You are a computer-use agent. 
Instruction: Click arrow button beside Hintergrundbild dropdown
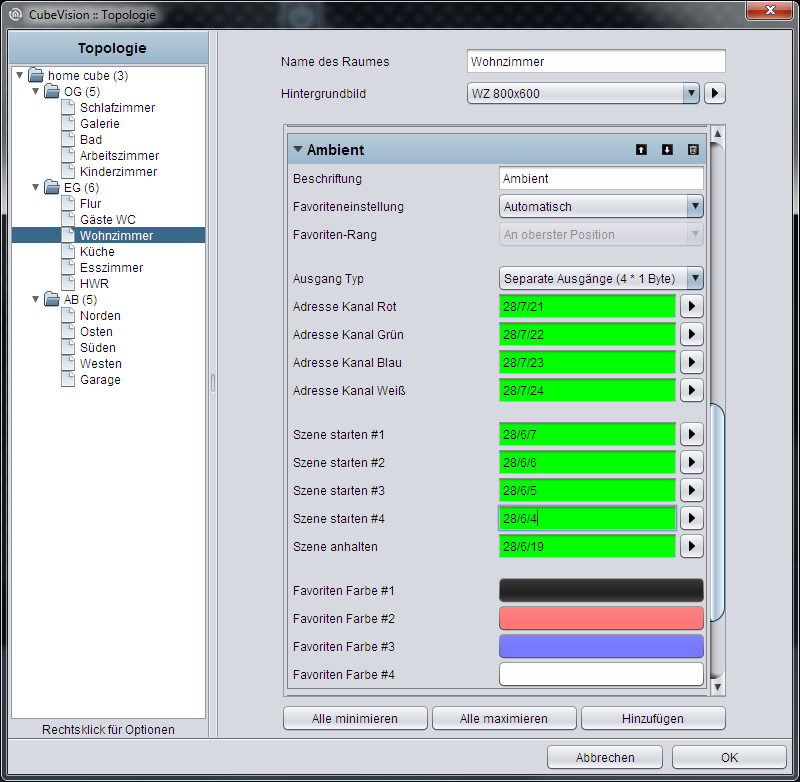click(x=714, y=93)
